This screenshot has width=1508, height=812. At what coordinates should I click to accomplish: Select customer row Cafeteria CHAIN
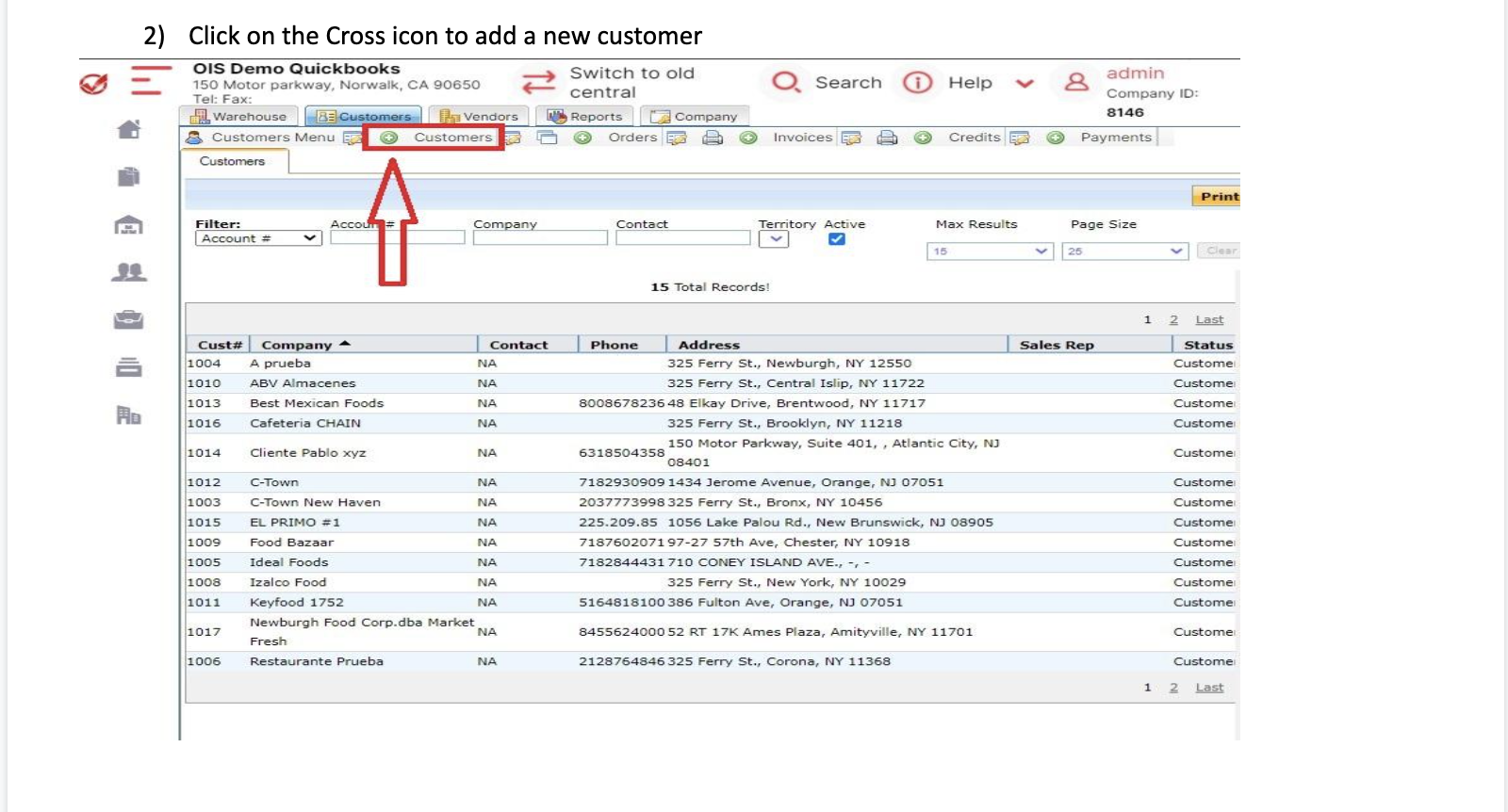point(710,423)
